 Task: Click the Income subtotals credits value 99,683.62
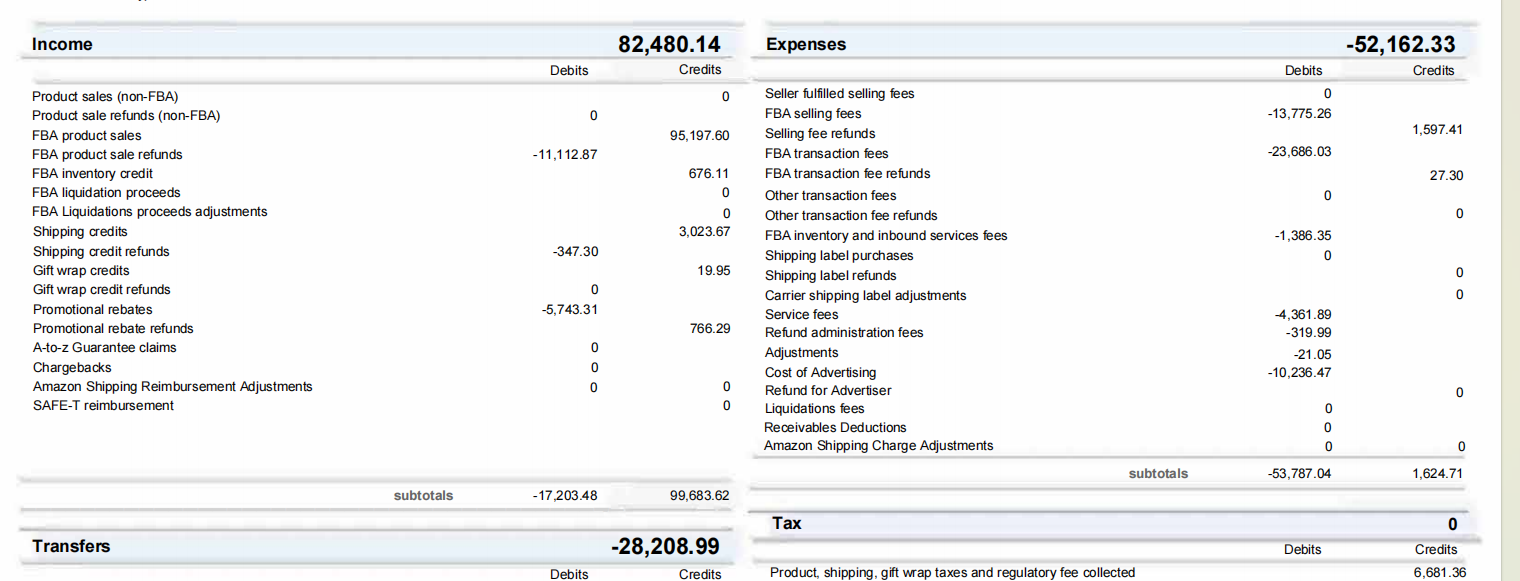[699, 495]
